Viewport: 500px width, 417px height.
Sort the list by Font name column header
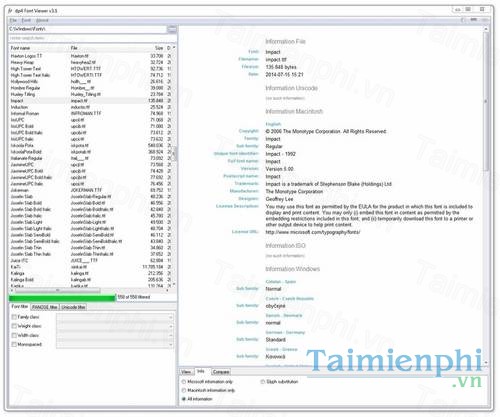(x=38, y=48)
